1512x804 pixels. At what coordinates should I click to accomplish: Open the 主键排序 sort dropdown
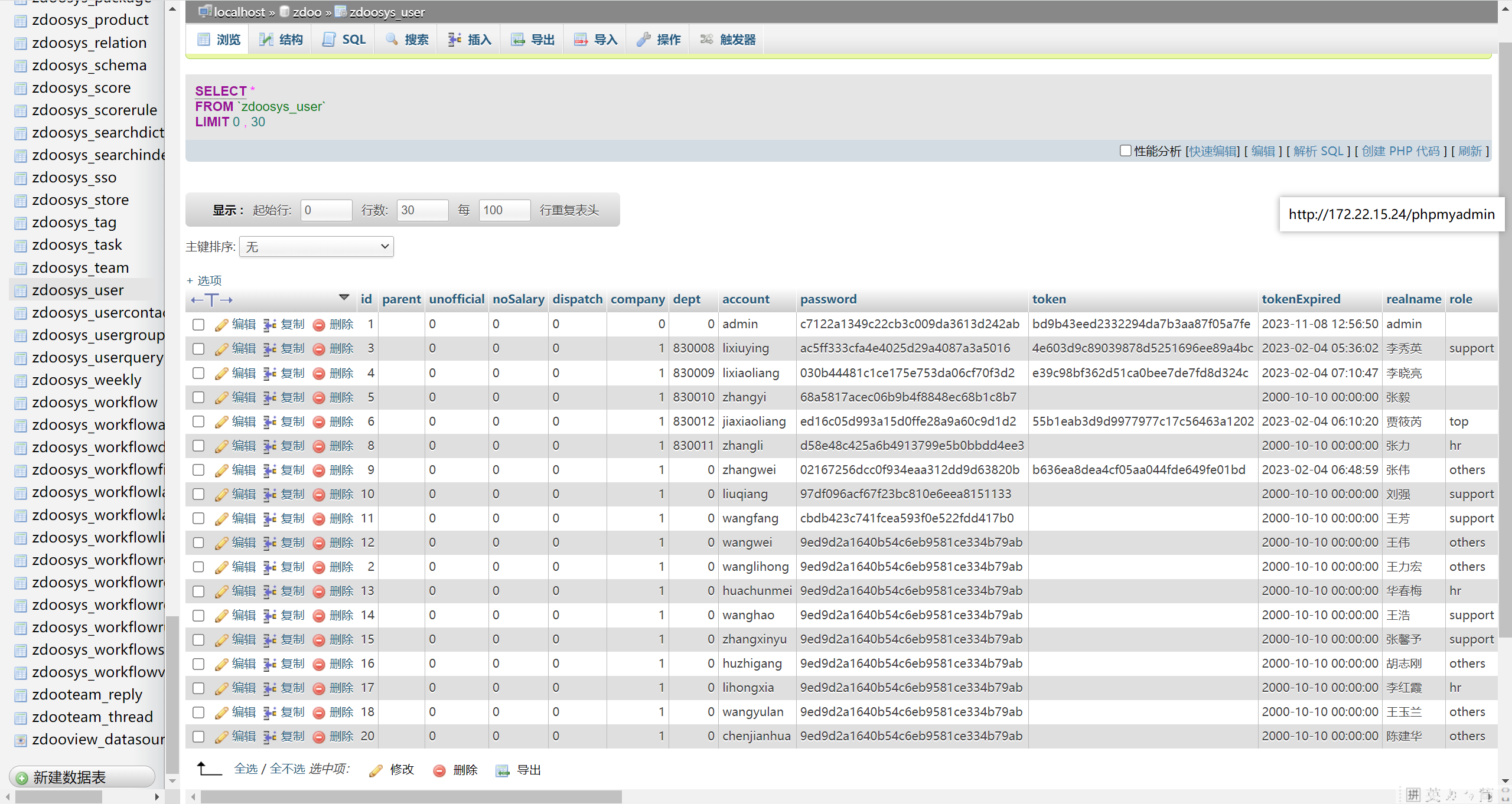click(317, 247)
